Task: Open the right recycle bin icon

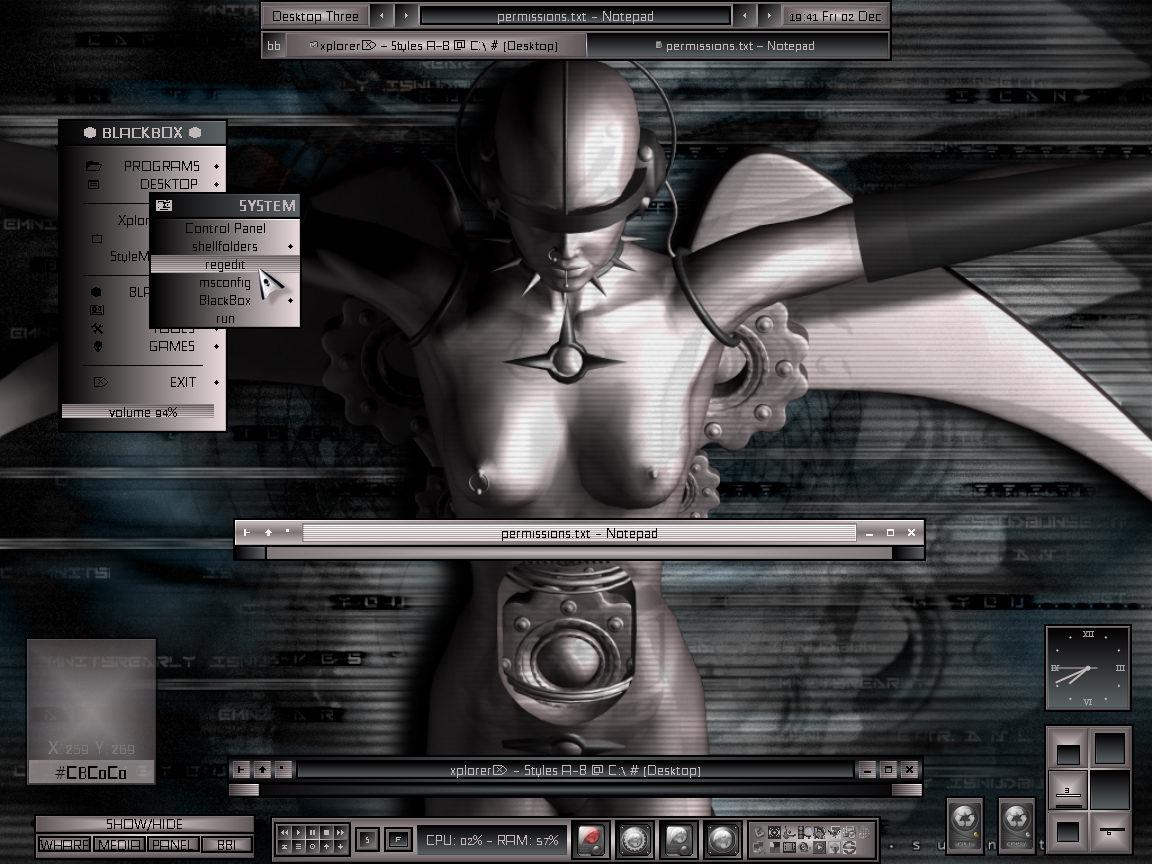Action: (x=1017, y=827)
